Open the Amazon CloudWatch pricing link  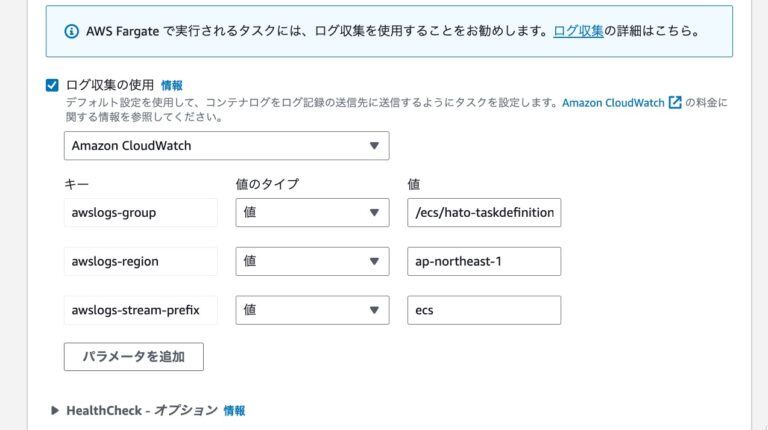(613, 103)
